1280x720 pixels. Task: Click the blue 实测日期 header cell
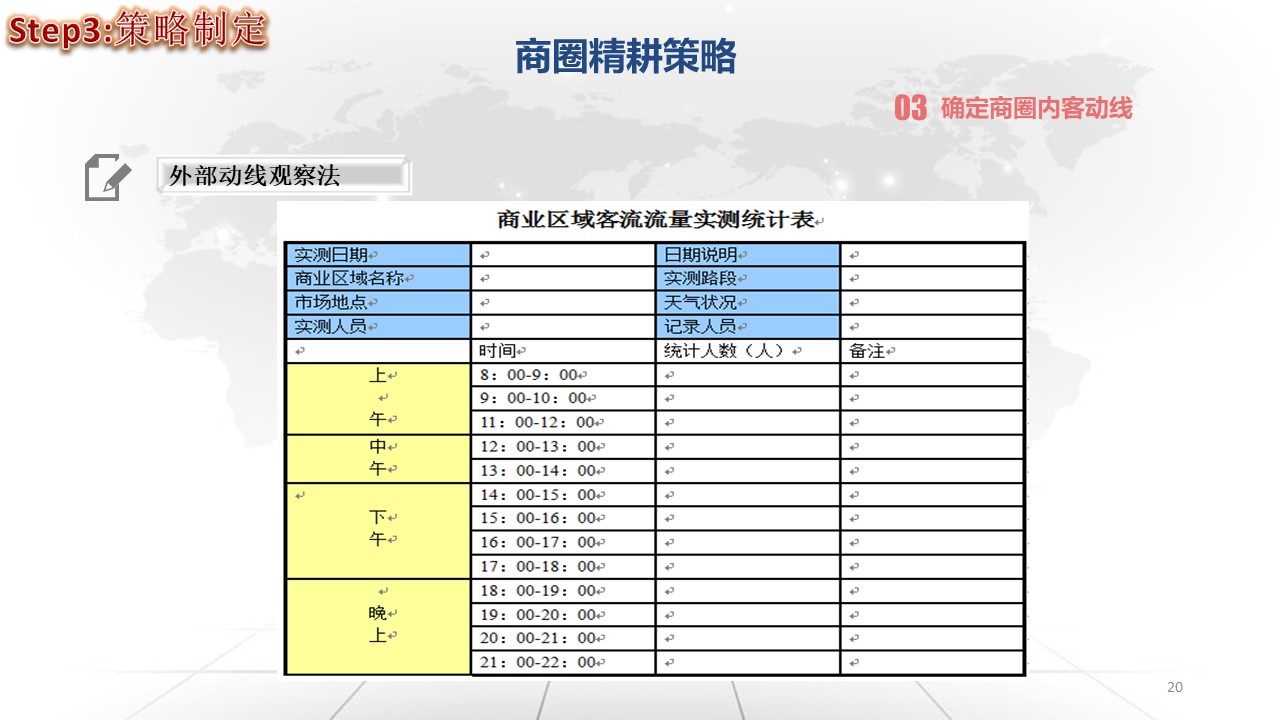click(x=377, y=255)
